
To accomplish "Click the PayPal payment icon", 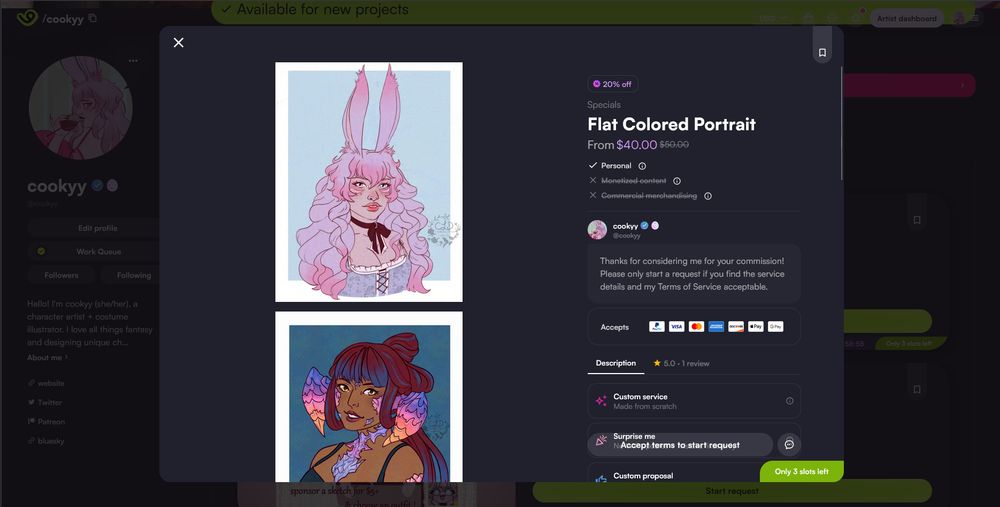I will (x=656, y=327).
